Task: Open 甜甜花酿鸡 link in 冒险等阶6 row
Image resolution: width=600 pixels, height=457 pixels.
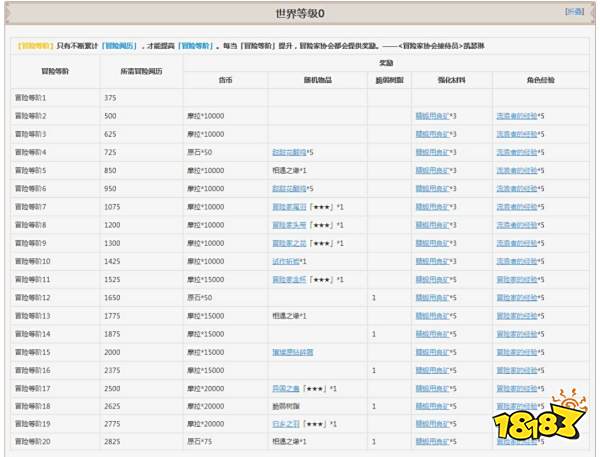Action: (x=291, y=188)
